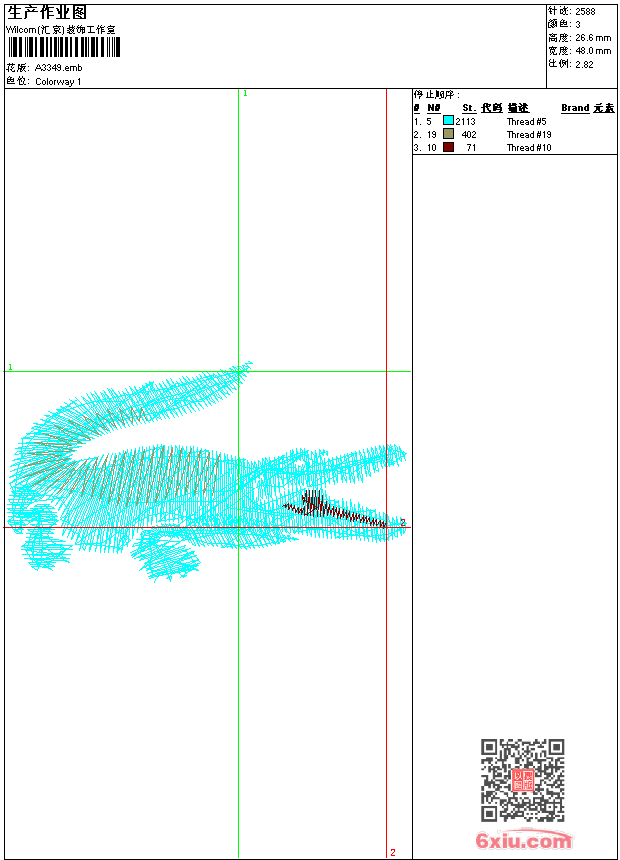Image resolution: width=620 pixels, height=860 pixels.
Task: Click the Thread #10 description
Action: click(529, 148)
